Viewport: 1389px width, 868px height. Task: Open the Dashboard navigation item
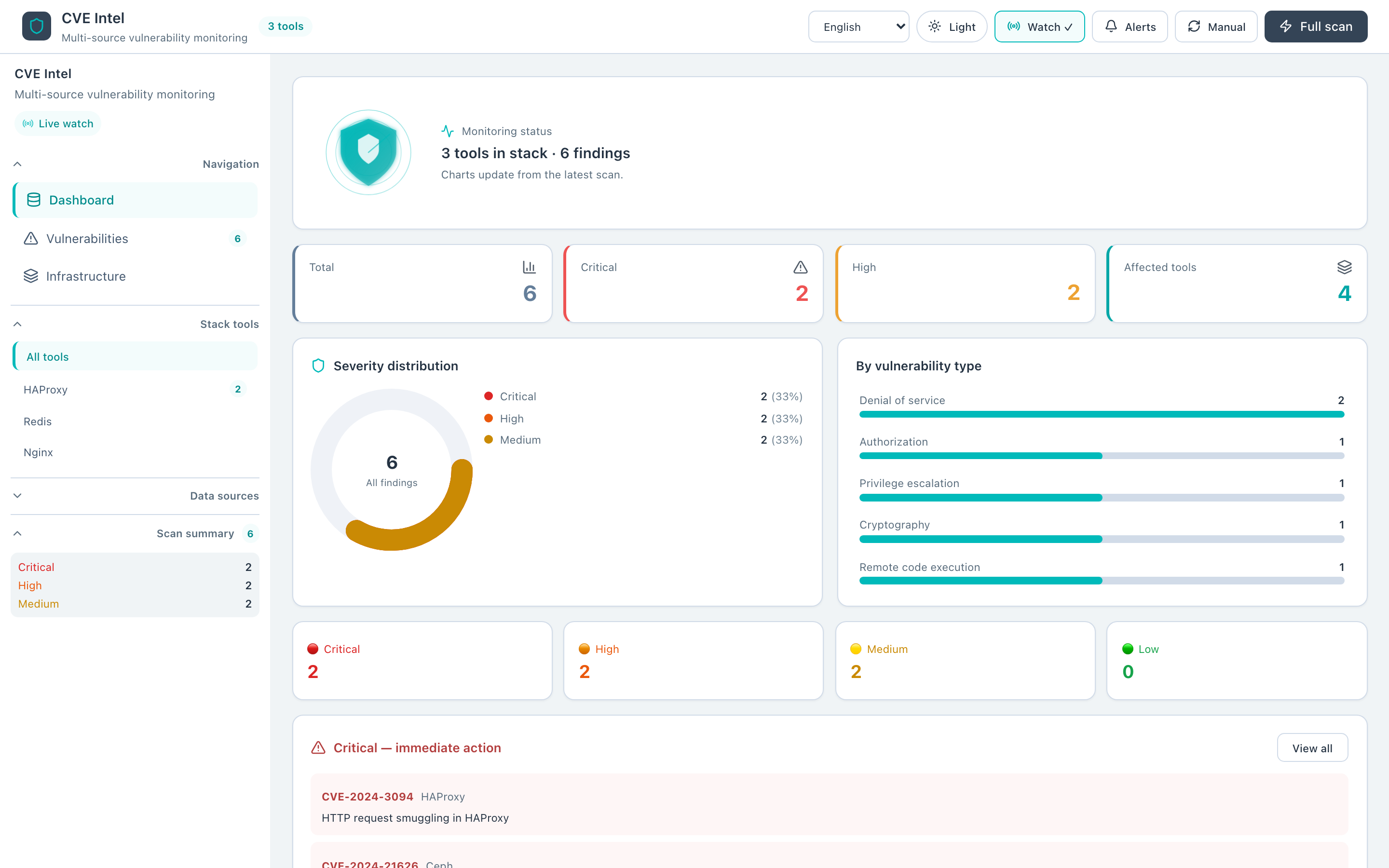[135, 200]
